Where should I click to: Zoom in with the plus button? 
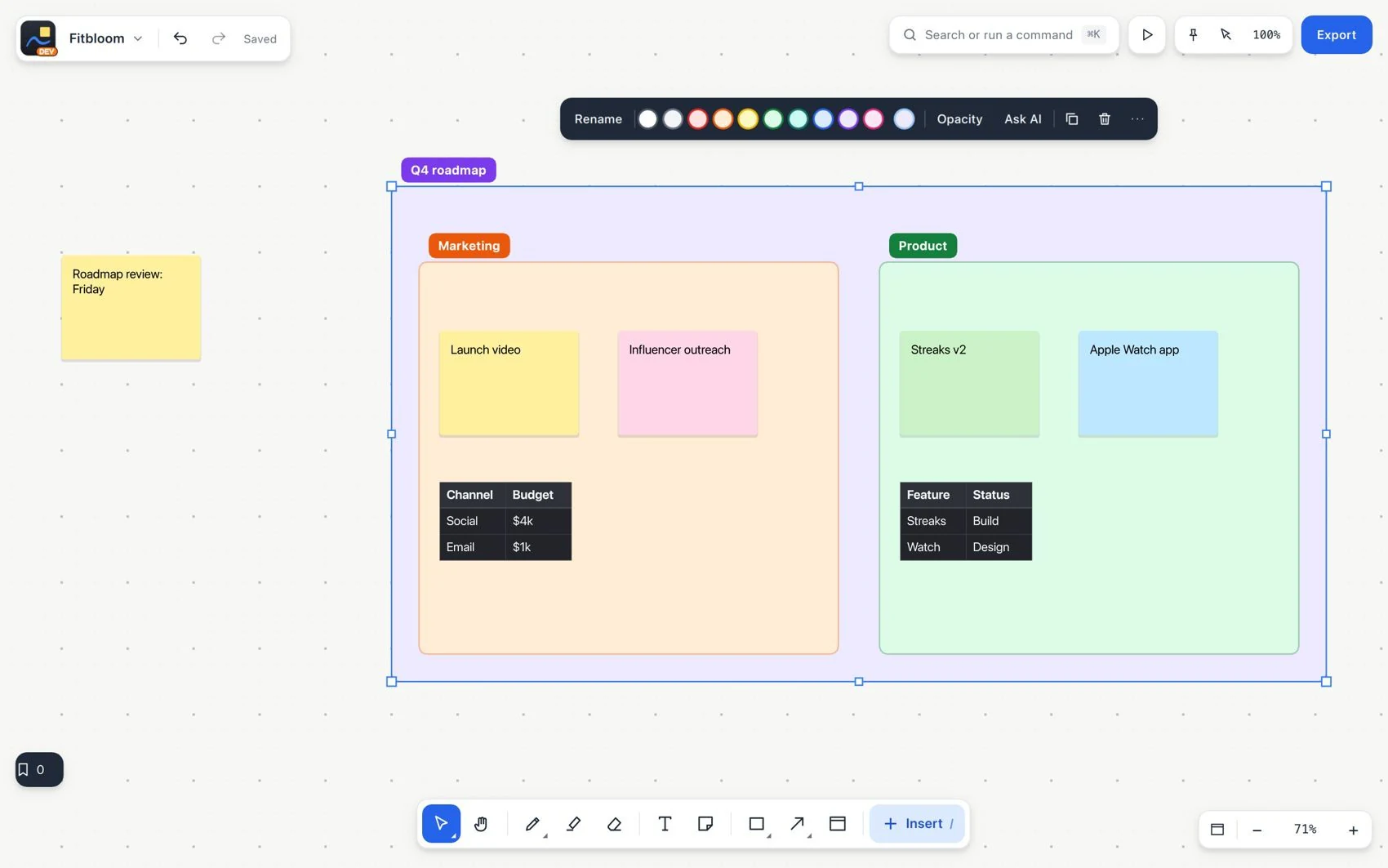[x=1353, y=830]
